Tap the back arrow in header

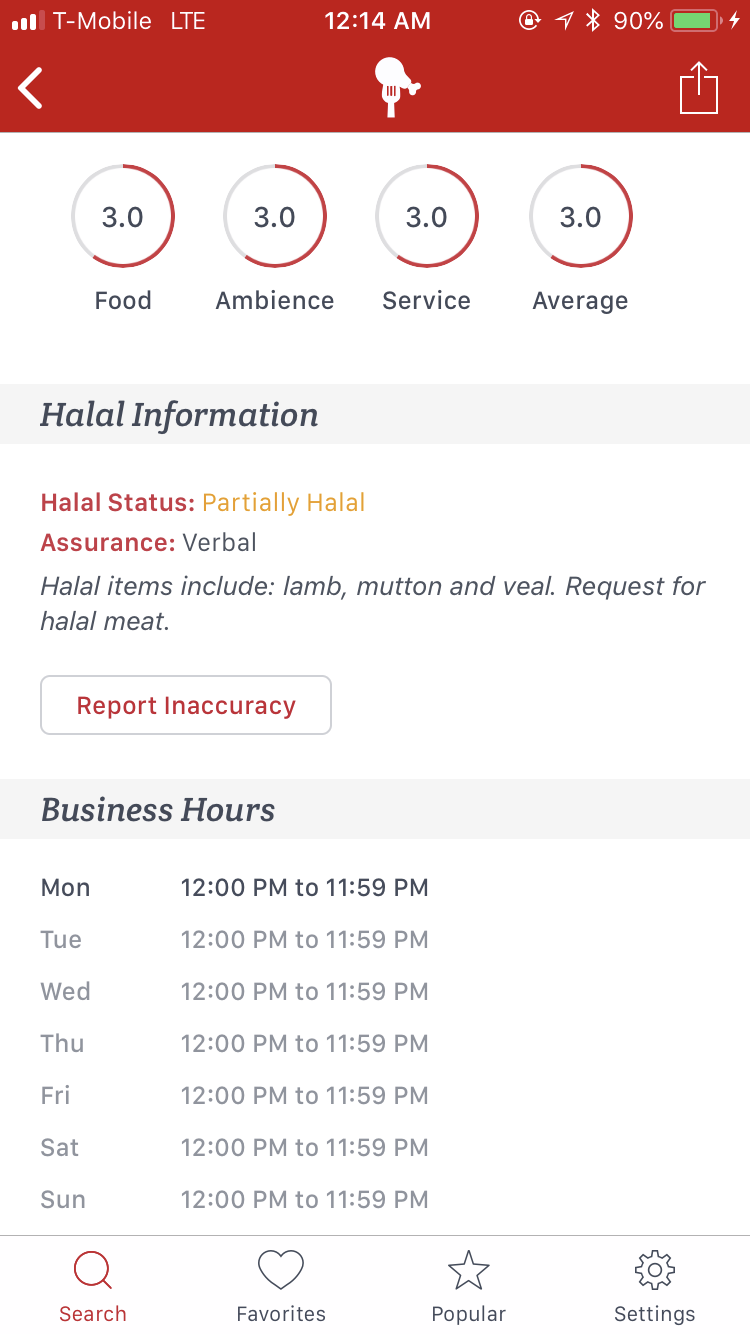pyautogui.click(x=31, y=88)
